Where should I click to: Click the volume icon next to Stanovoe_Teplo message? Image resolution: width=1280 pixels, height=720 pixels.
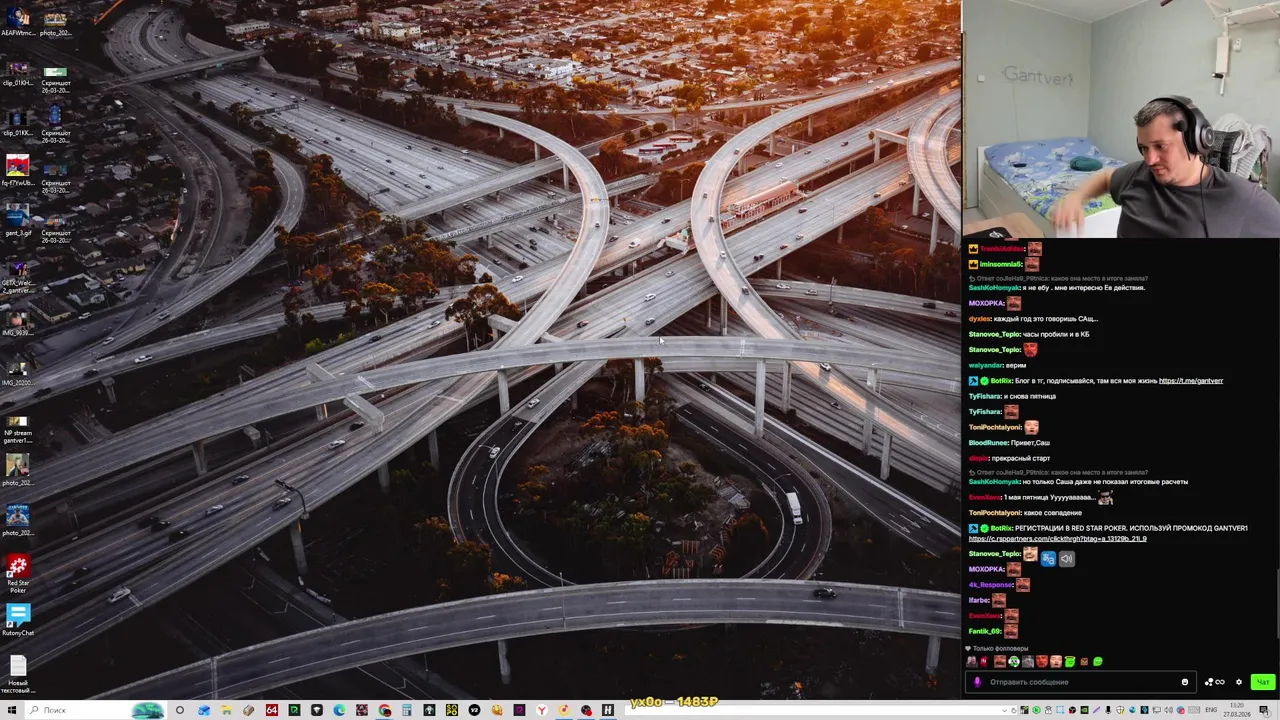[x=1066, y=559]
